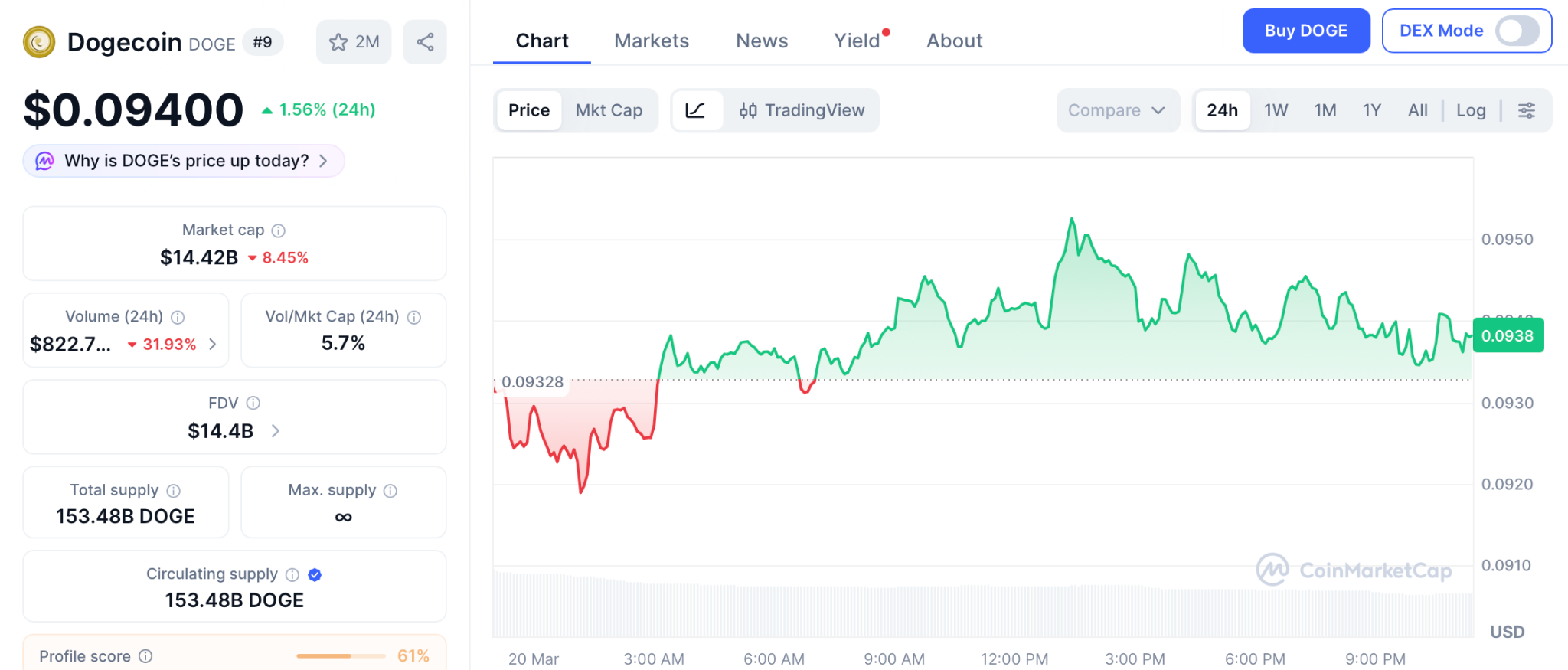Image resolution: width=1568 pixels, height=670 pixels.
Task: Switch chart to Mkt Cap view
Action: coord(609,110)
